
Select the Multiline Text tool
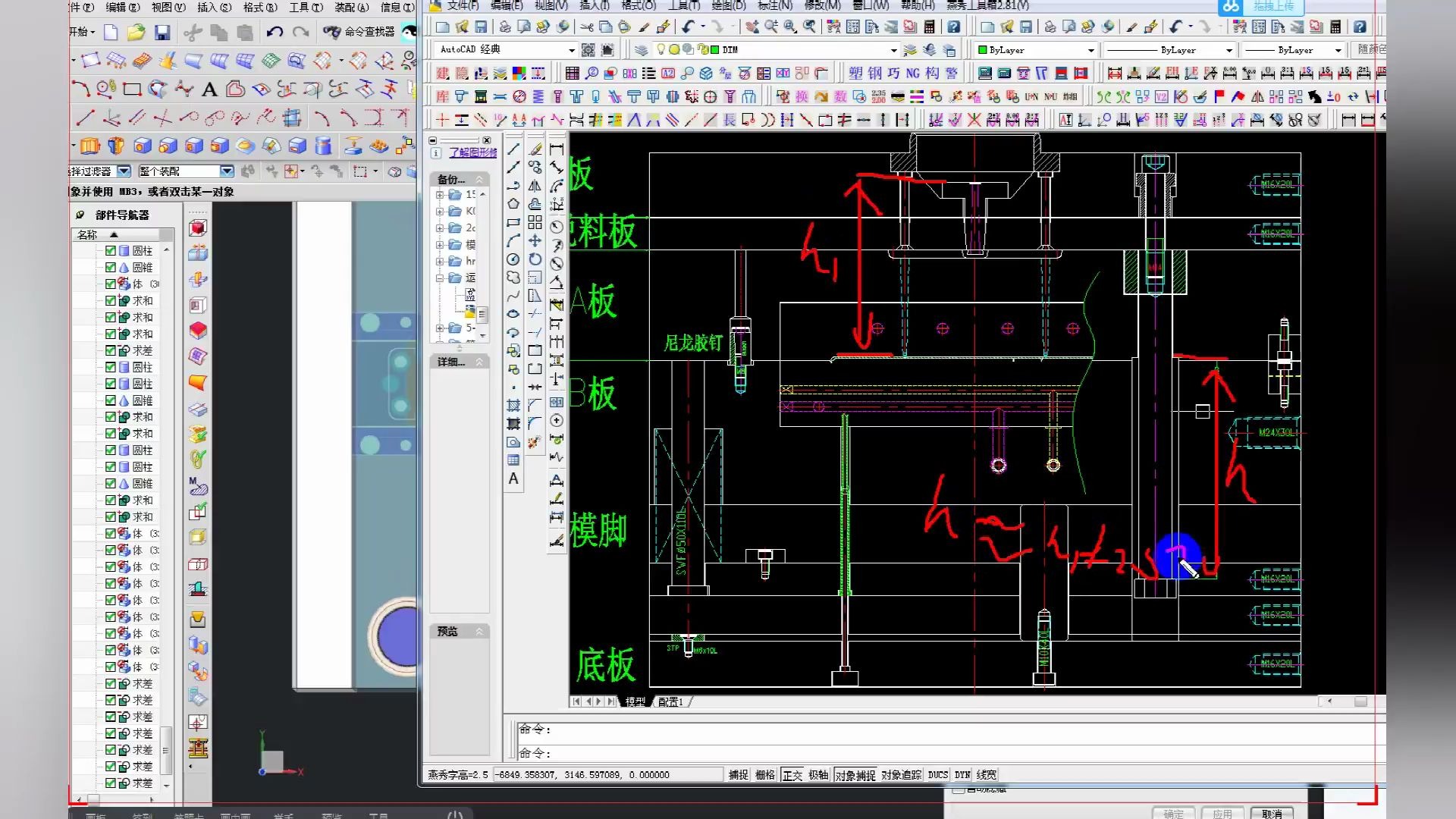pos(513,479)
